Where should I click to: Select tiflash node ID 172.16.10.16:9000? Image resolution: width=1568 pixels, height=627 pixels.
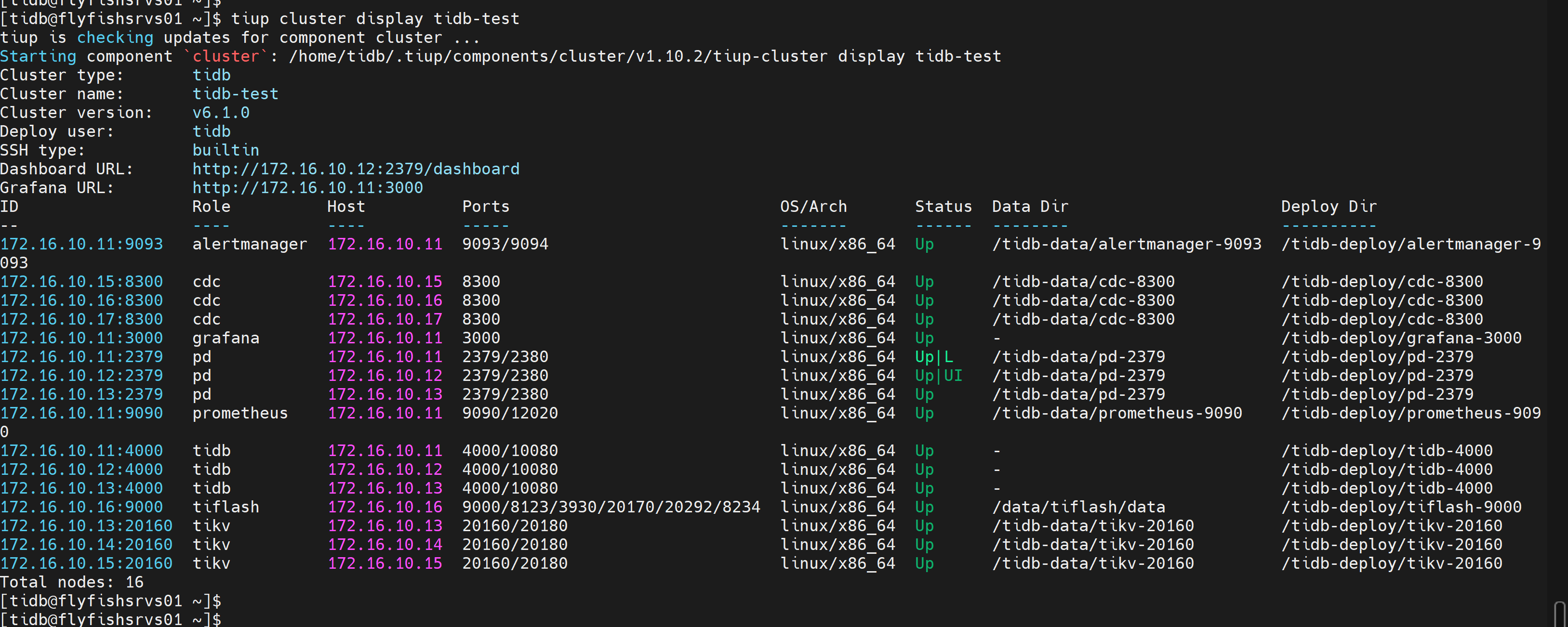point(81,507)
